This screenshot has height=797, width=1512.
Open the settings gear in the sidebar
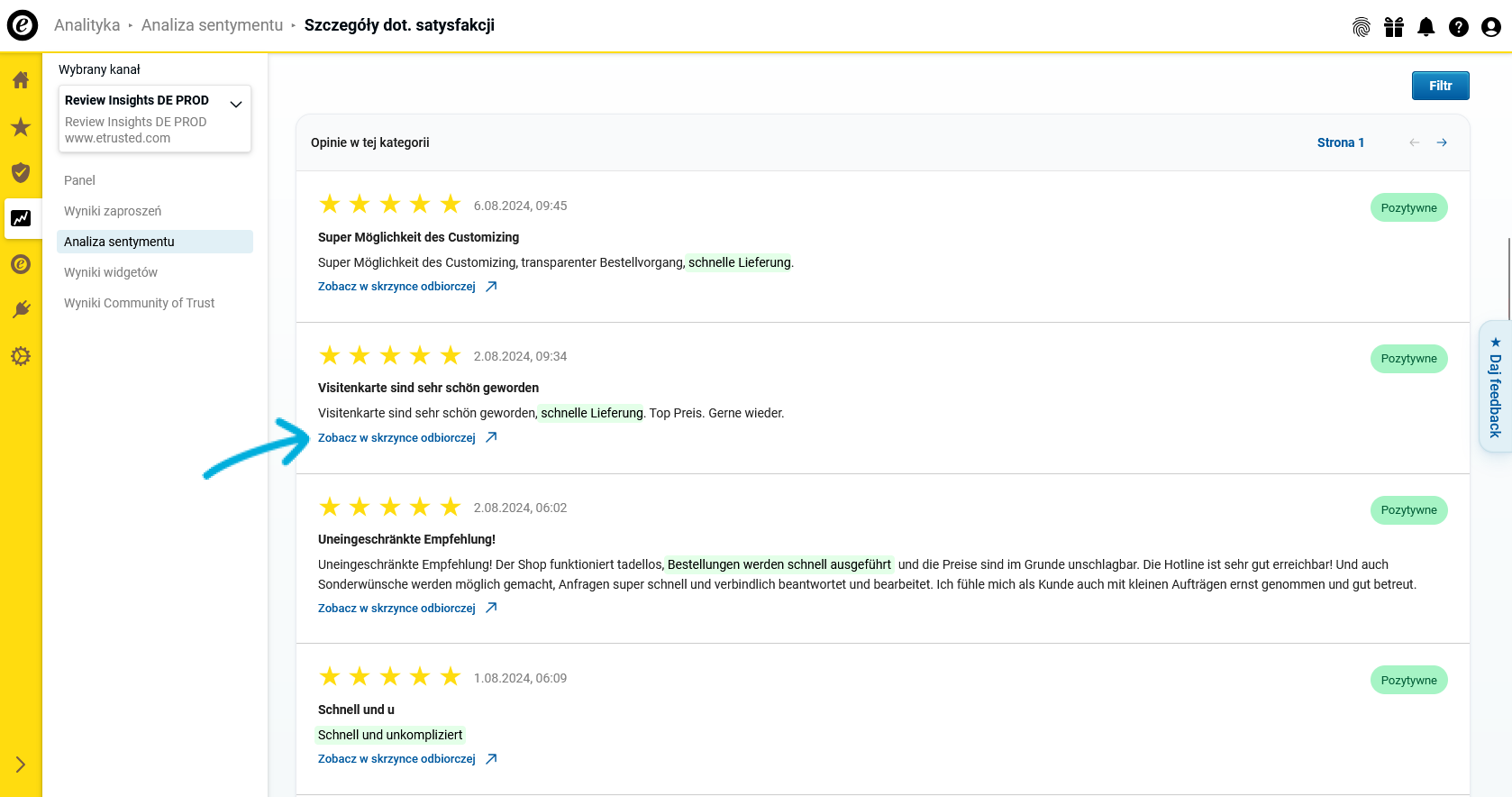coord(21,356)
